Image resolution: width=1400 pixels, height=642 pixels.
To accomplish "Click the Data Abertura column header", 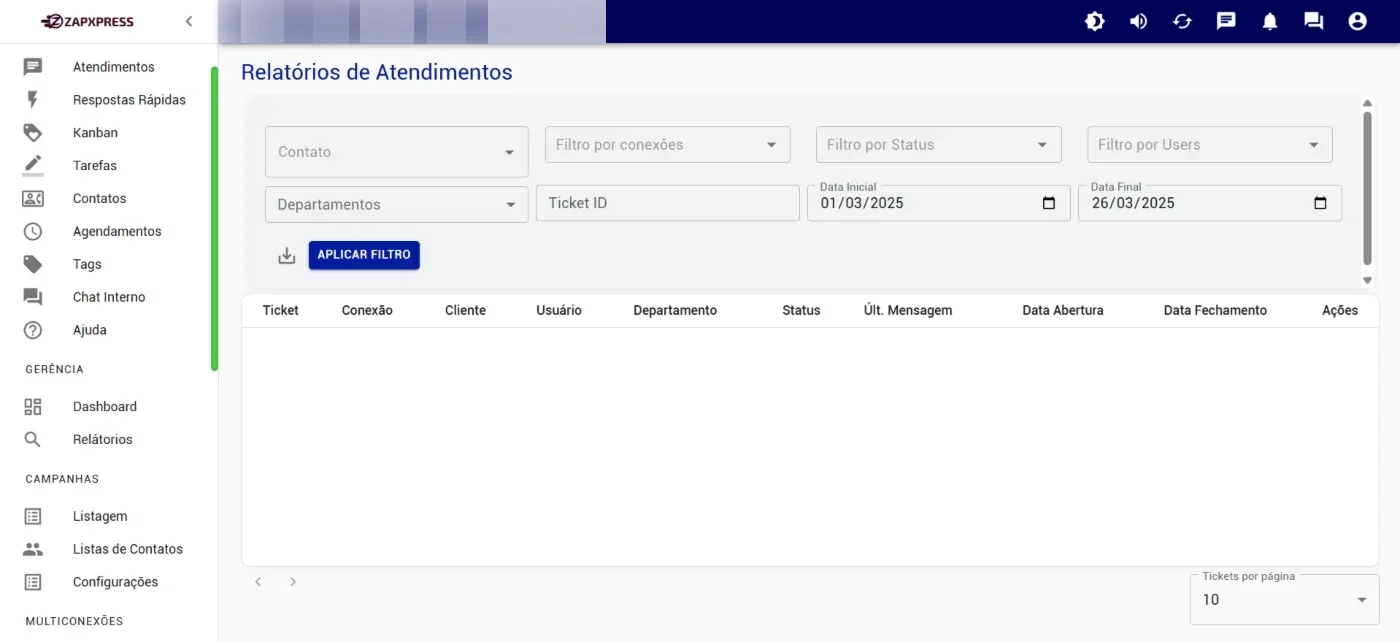I will click(x=1063, y=311).
